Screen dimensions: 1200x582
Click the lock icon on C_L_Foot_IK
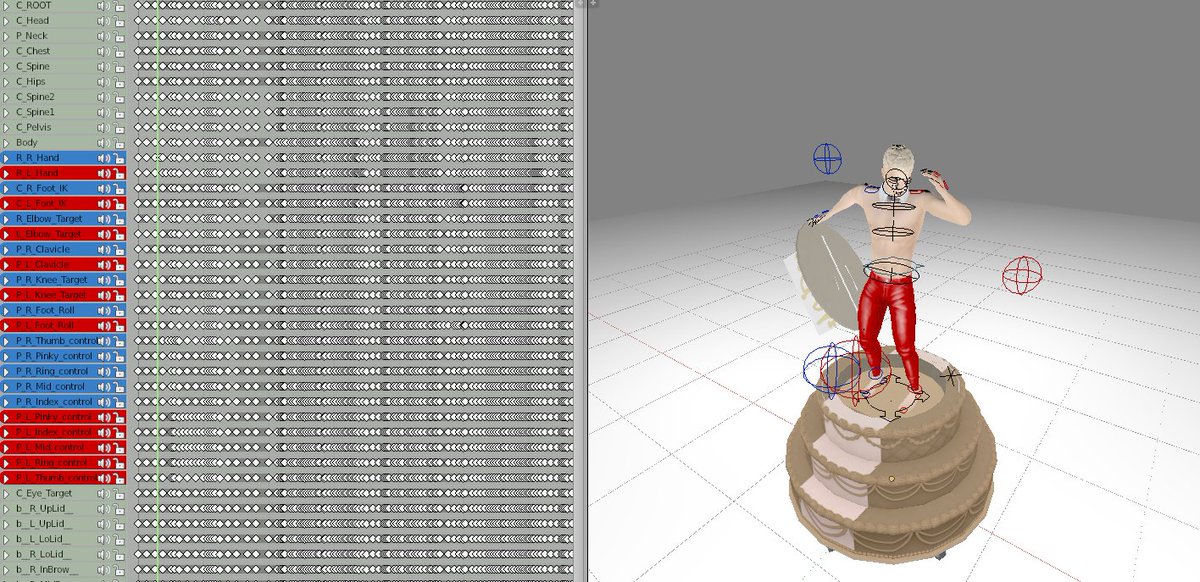coord(119,203)
